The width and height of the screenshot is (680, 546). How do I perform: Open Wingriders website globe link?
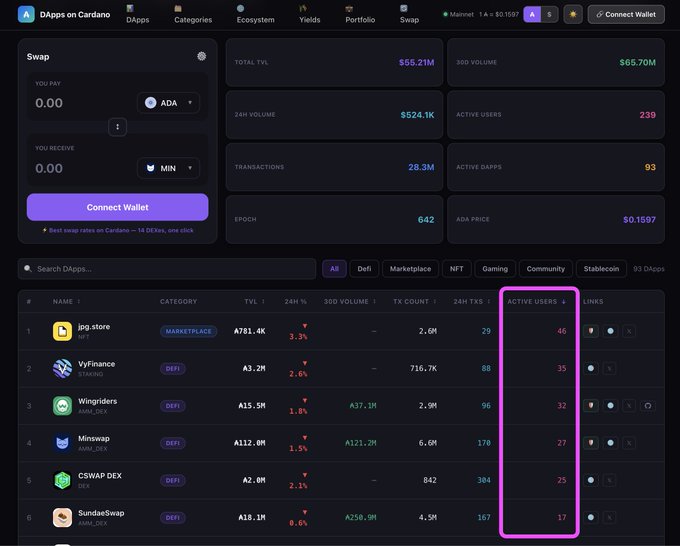pyautogui.click(x=610, y=406)
